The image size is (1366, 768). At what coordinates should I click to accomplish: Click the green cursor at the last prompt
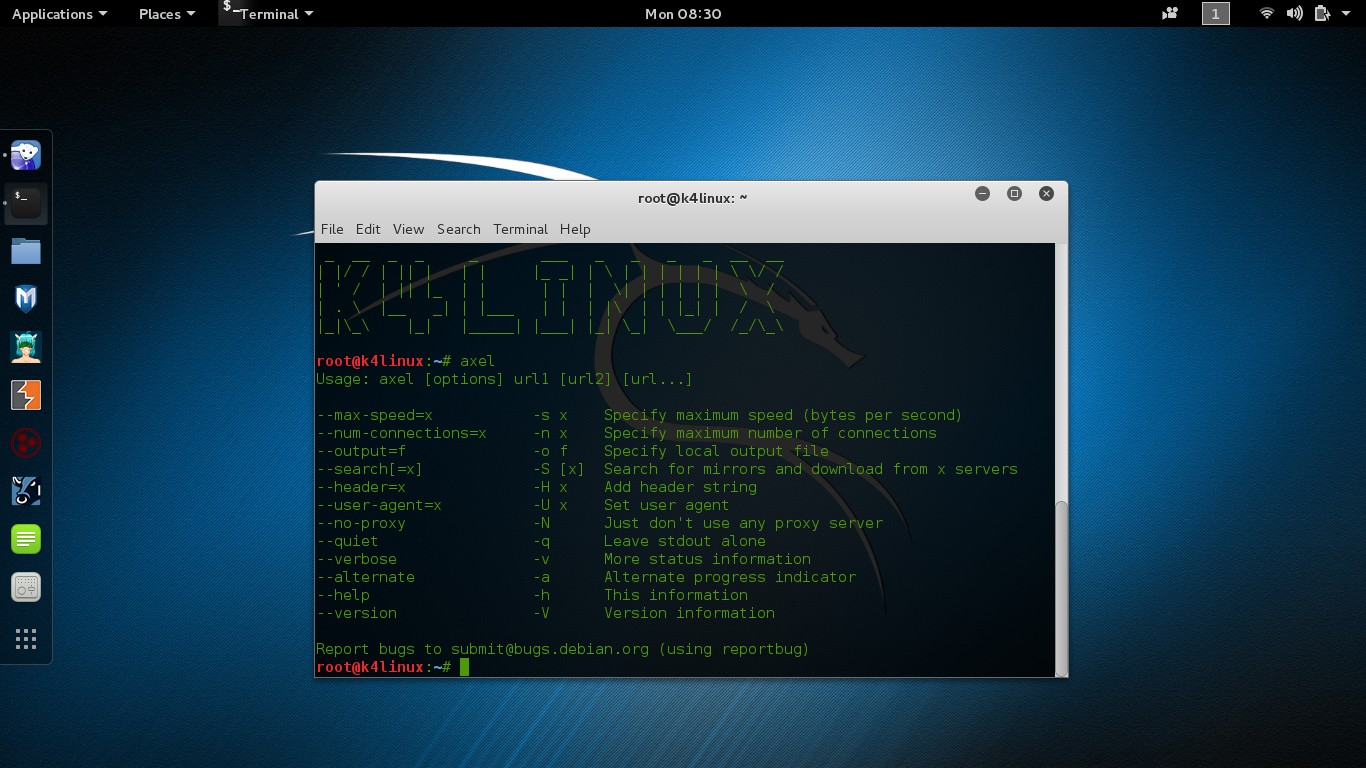click(x=464, y=667)
